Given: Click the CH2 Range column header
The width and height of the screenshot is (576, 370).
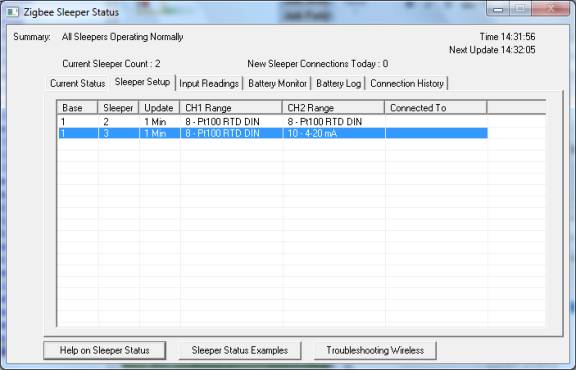Looking at the screenshot, I should pyautogui.click(x=333, y=108).
